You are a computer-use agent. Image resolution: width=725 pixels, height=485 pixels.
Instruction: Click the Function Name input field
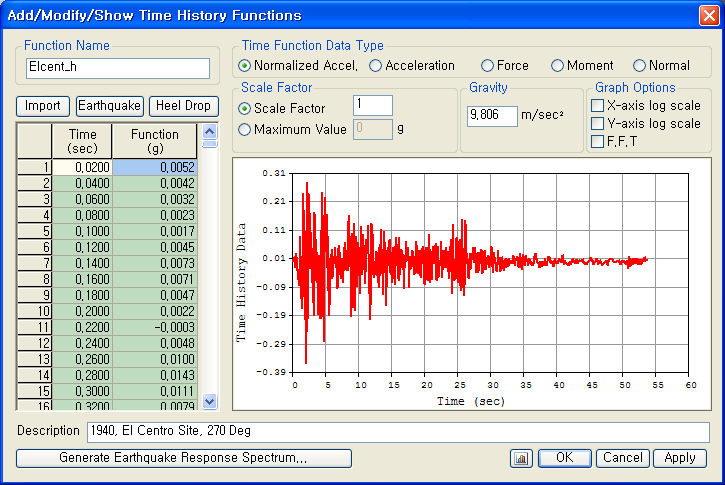118,68
